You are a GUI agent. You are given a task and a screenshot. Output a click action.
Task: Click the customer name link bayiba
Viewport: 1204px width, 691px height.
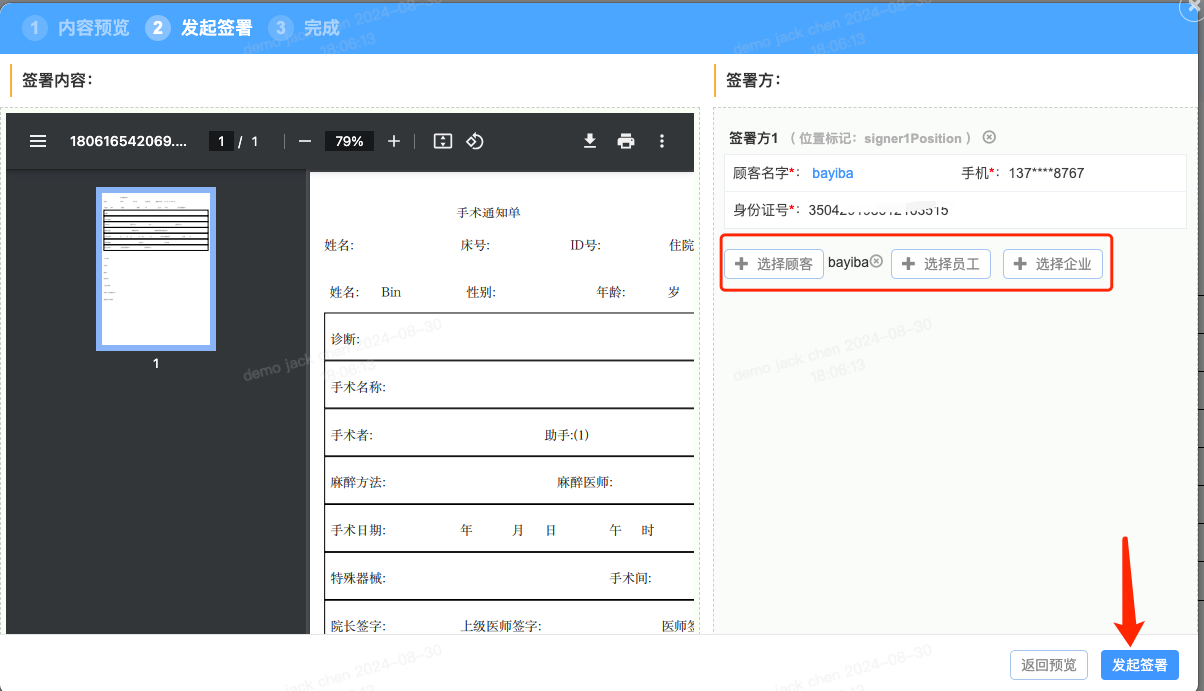pos(832,173)
